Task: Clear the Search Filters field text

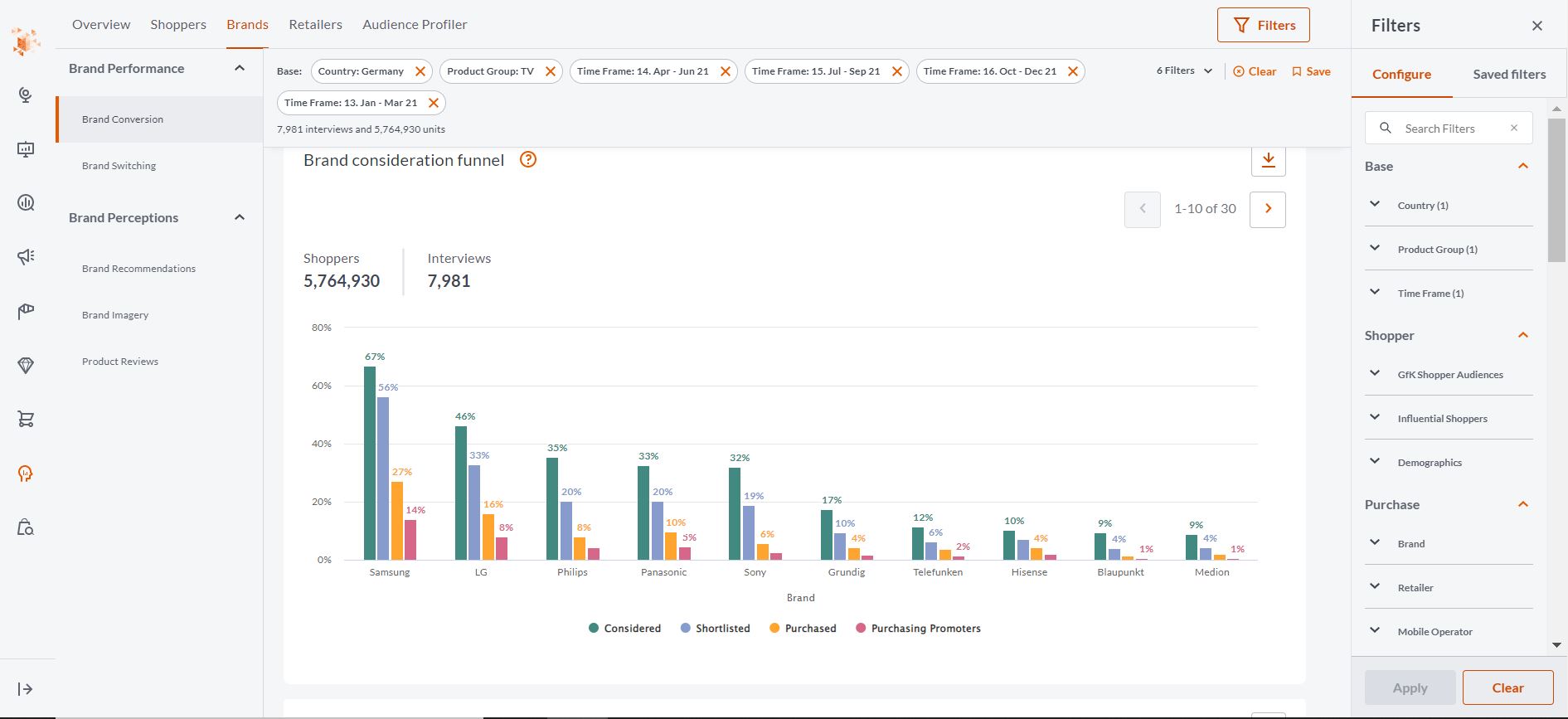Action: coord(1514,128)
